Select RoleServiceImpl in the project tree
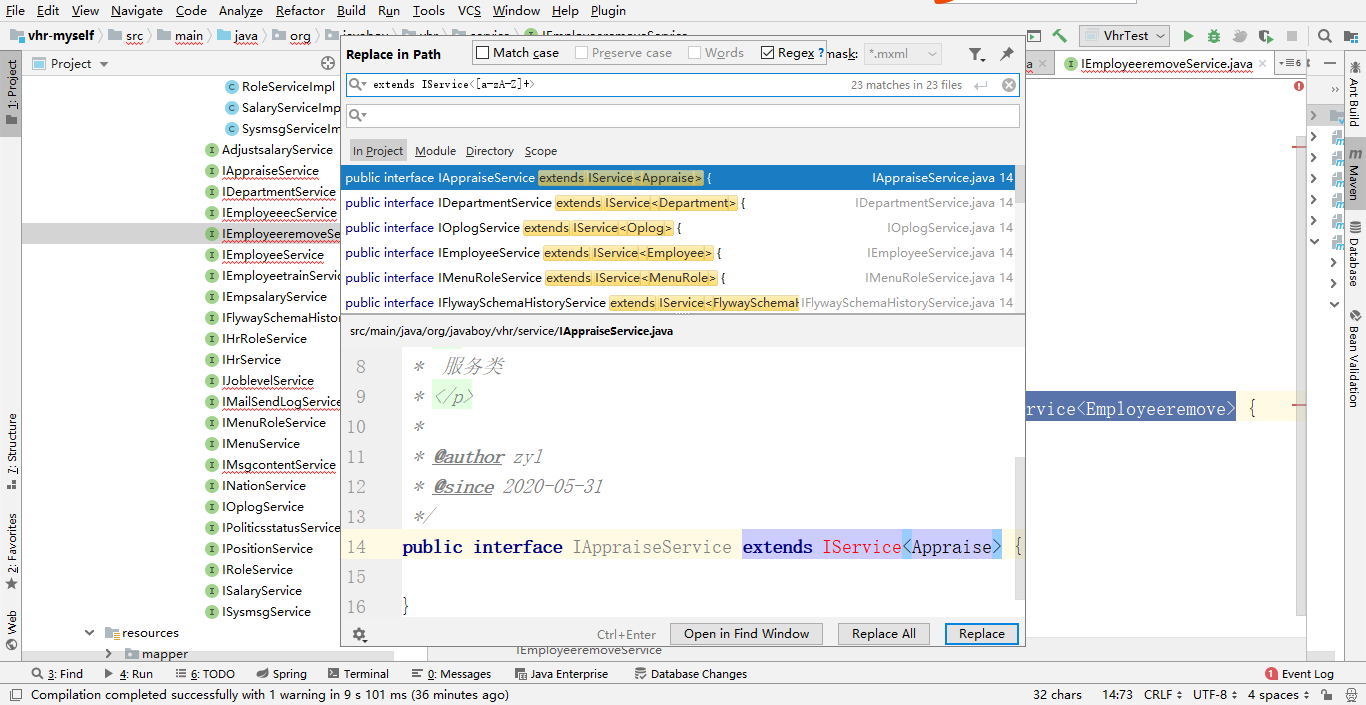This screenshot has width=1366, height=705. [x=288, y=87]
